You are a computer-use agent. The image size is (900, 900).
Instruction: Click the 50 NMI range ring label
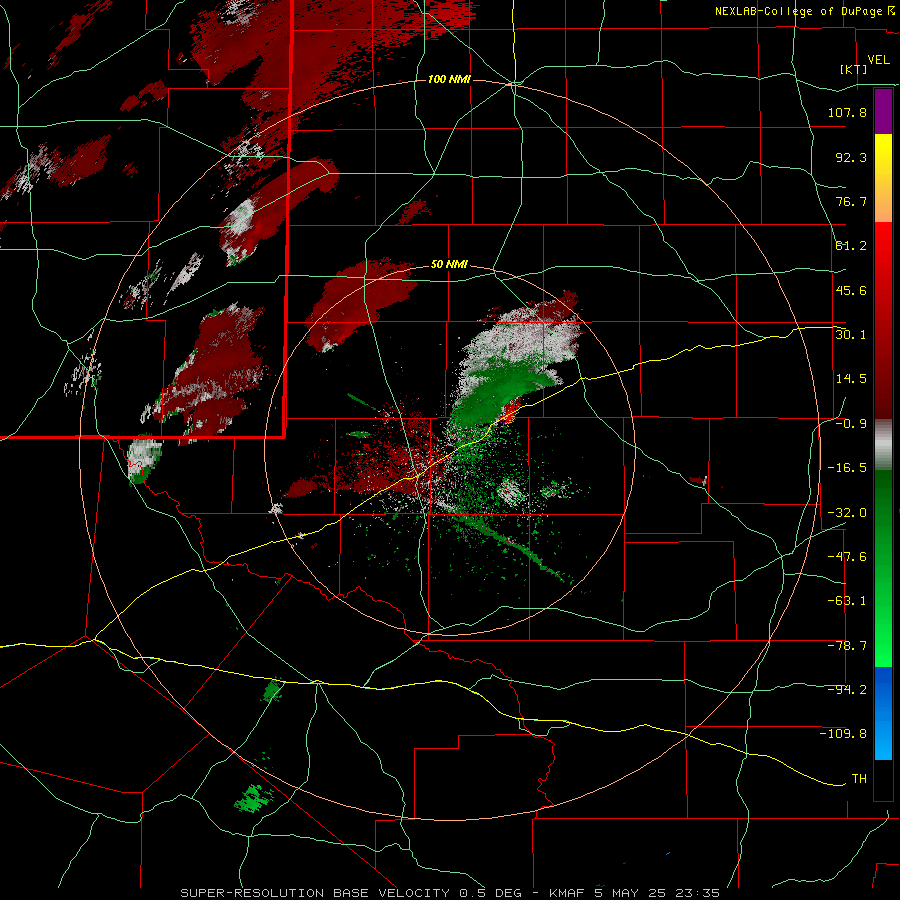tap(449, 265)
